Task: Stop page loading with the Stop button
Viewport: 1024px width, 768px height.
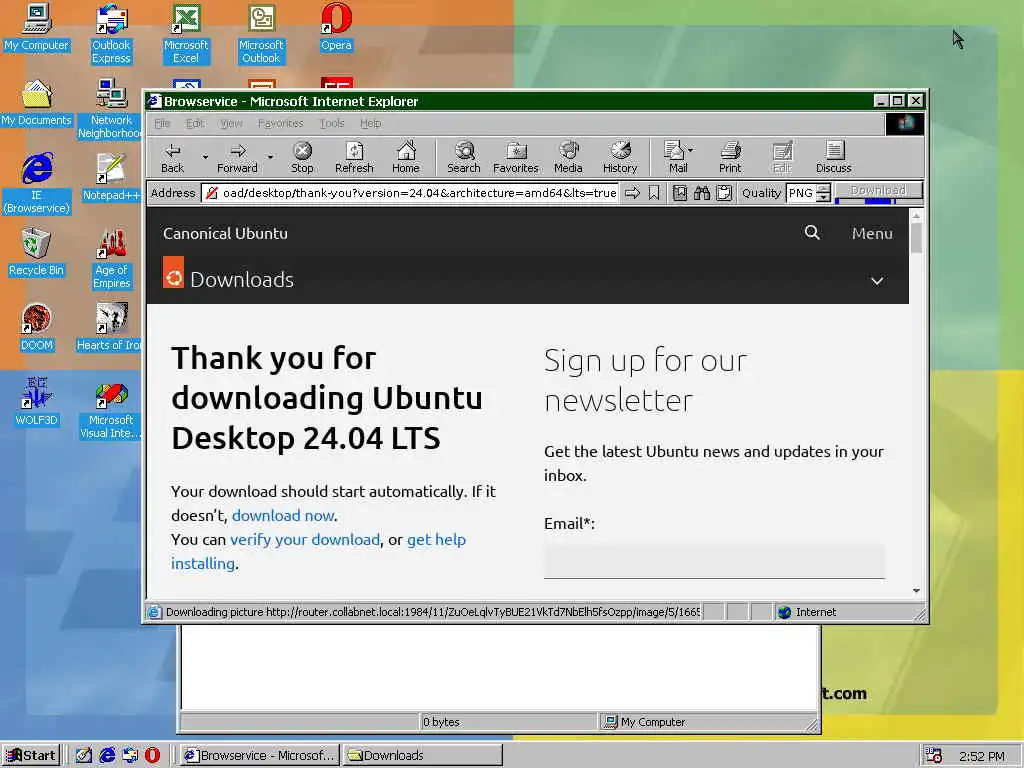Action: point(302,157)
